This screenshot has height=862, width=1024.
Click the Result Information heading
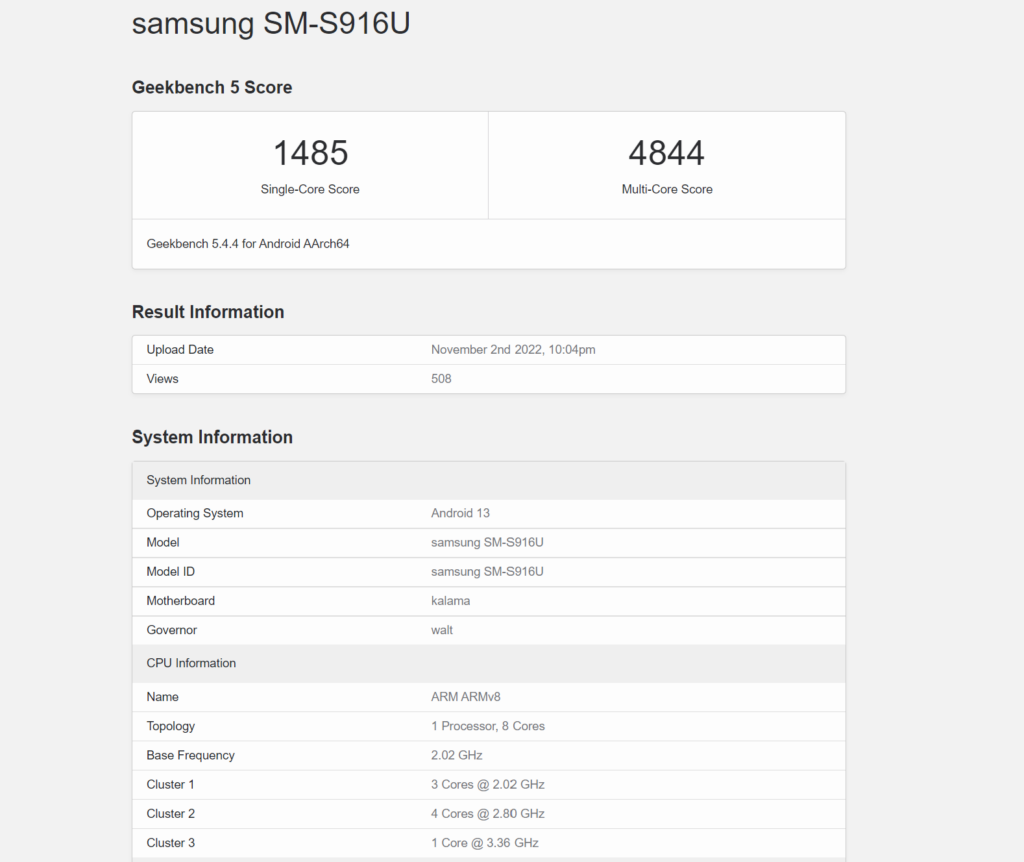[x=208, y=312]
